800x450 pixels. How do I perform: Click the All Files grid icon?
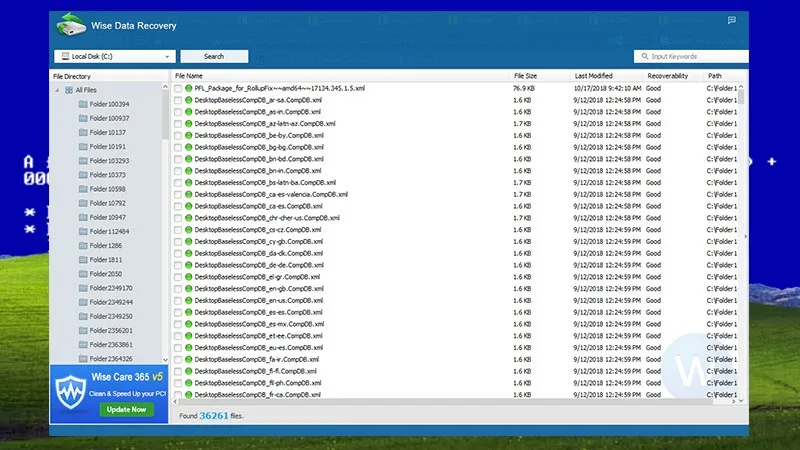69,90
